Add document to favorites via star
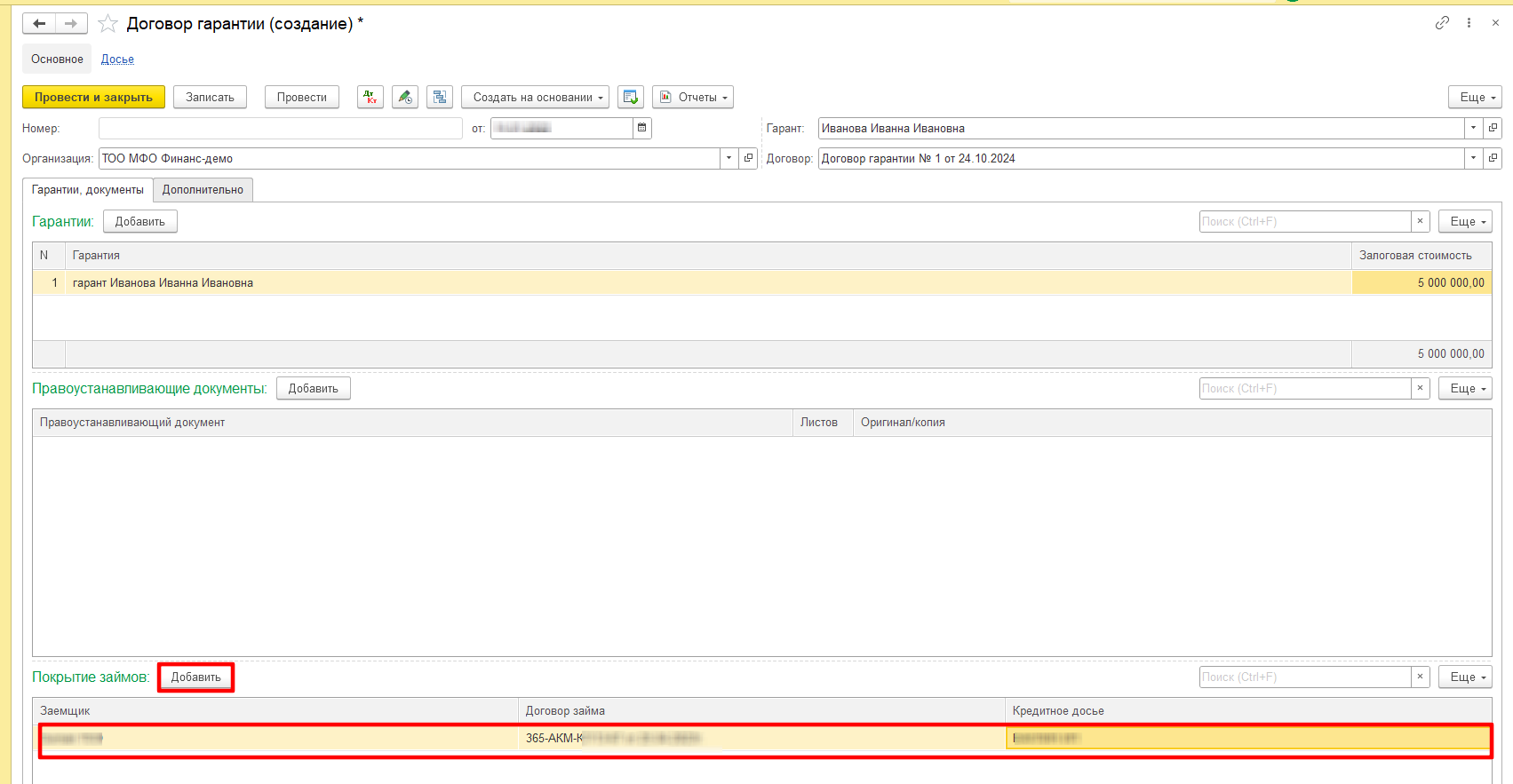Screen dimensions: 1513x784 coord(108,24)
